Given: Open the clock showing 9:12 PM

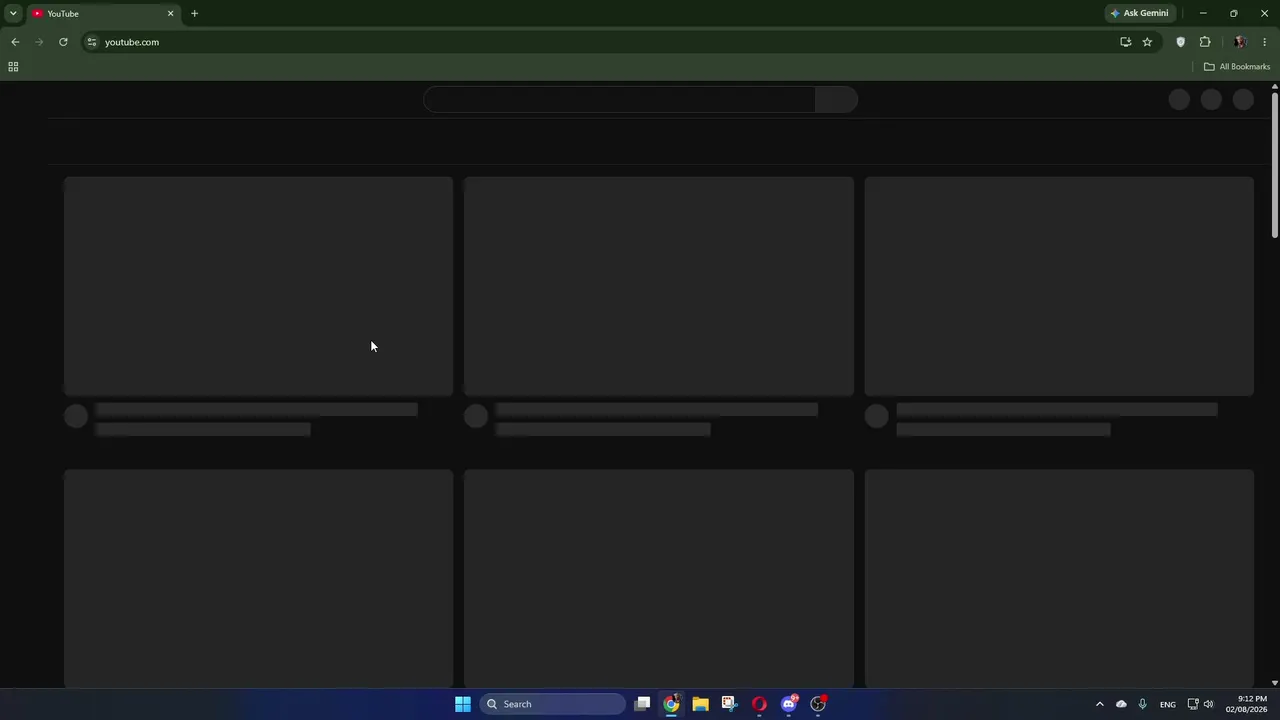Looking at the screenshot, I should 1246,704.
